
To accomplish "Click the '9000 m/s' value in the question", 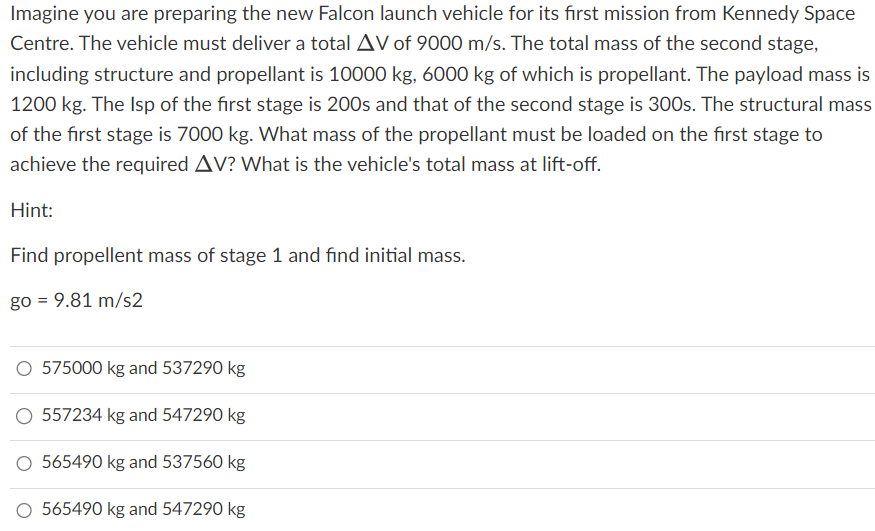I will pyautogui.click(x=461, y=44).
